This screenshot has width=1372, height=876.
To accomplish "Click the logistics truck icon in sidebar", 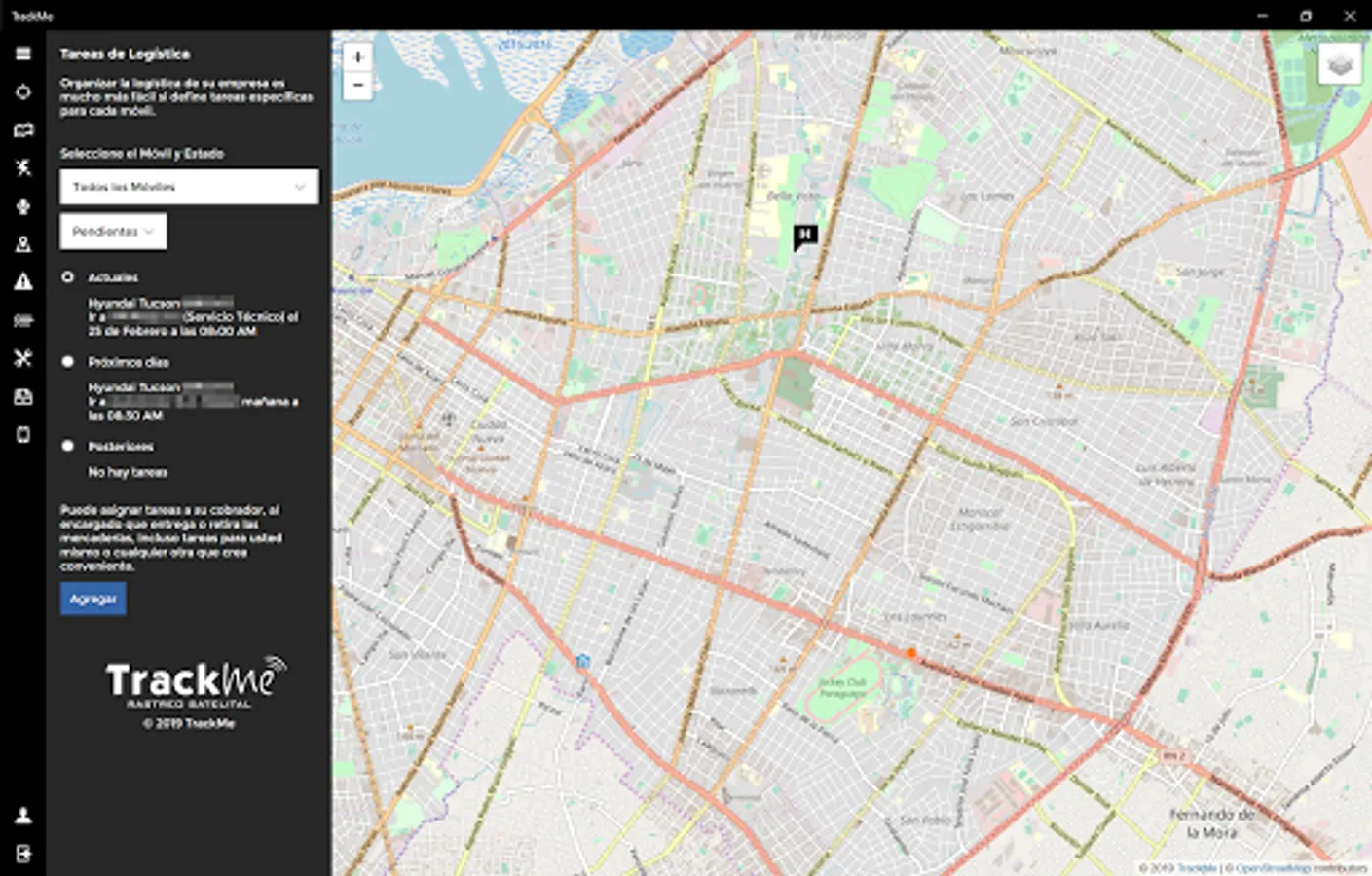I will 23,320.
